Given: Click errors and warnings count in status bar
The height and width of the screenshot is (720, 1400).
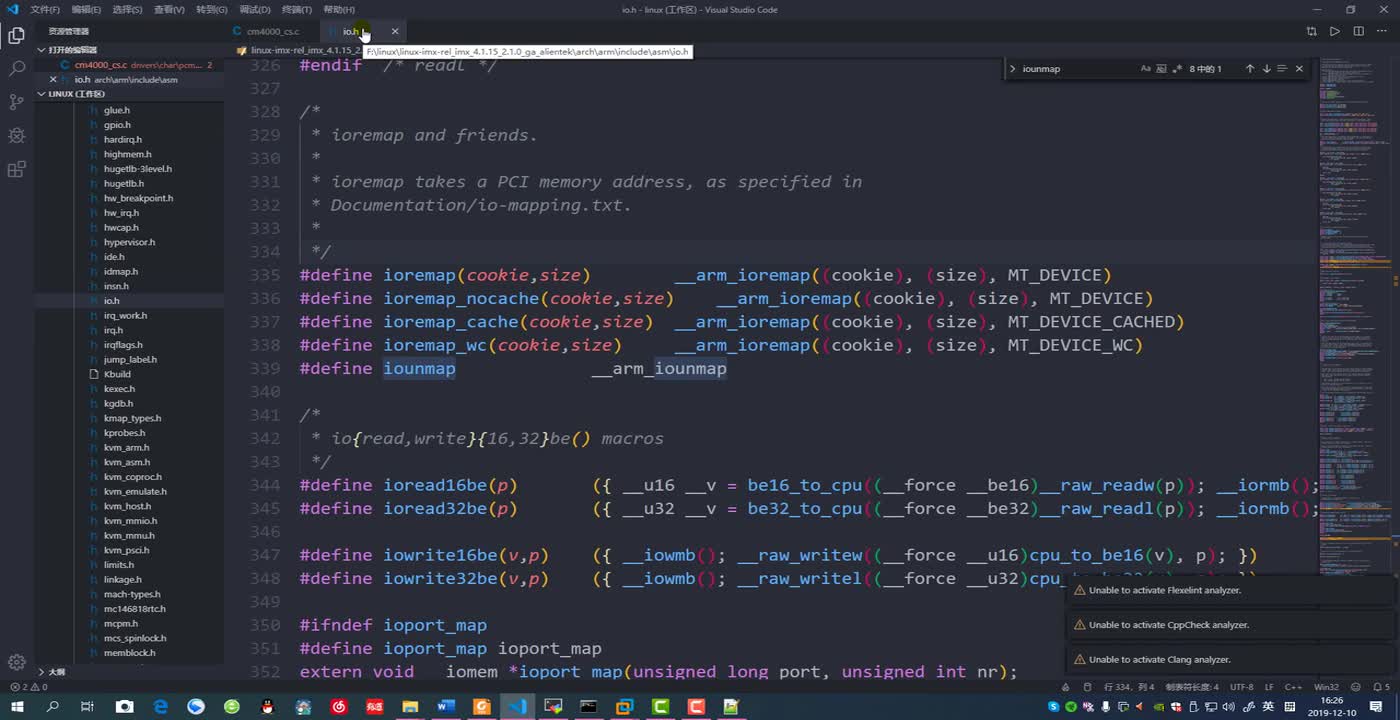Looking at the screenshot, I should click(28, 687).
